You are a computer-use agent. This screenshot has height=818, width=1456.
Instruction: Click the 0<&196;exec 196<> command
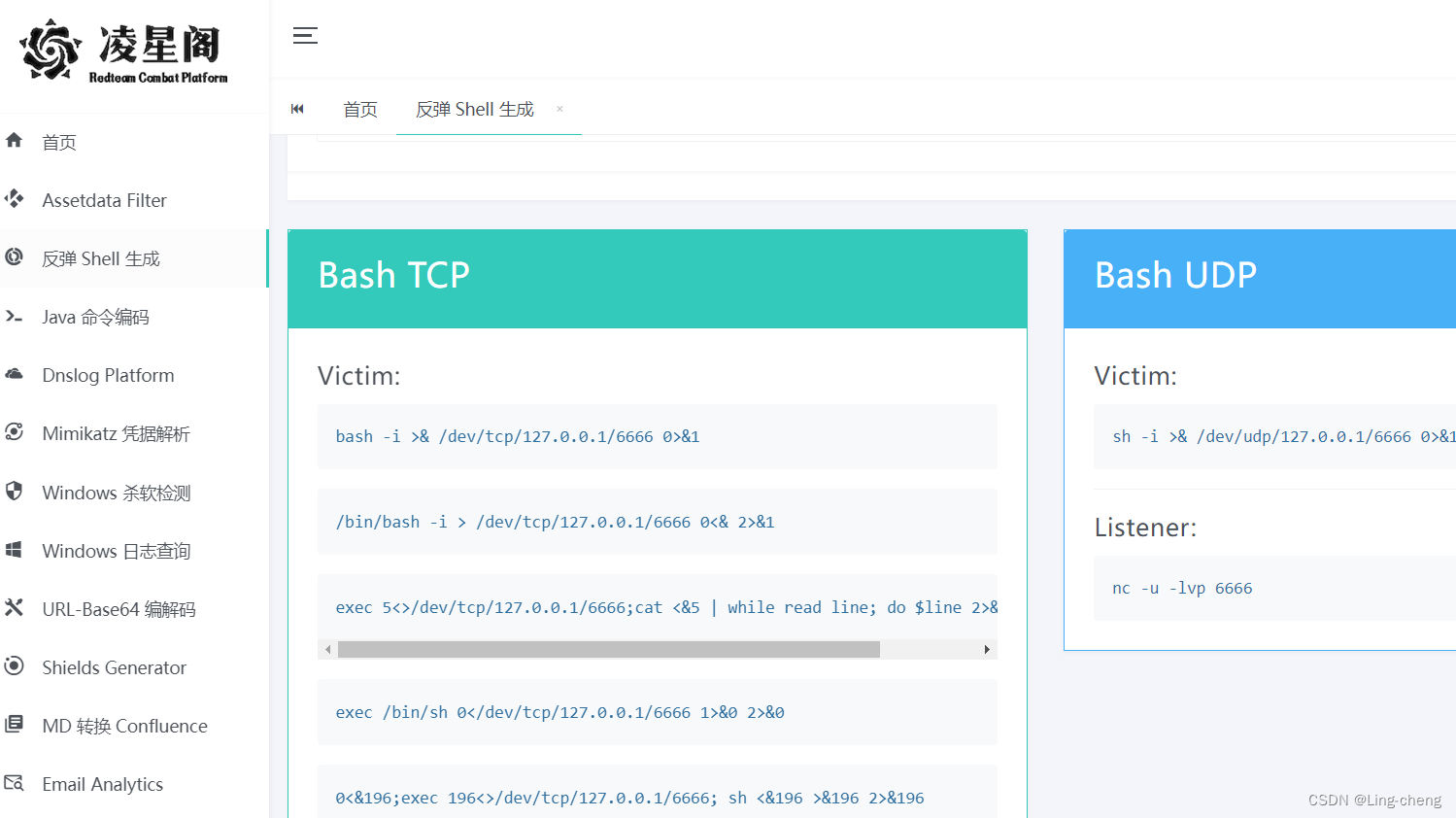(x=629, y=798)
